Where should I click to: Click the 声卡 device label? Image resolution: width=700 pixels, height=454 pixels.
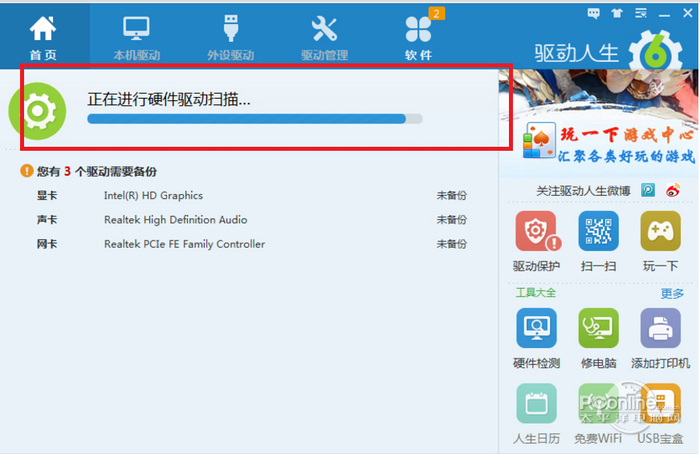coord(47,220)
